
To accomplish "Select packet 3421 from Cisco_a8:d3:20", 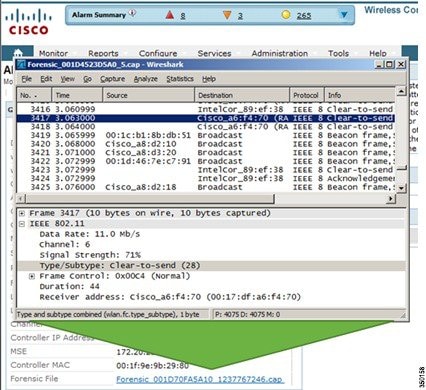I will 206,153.
